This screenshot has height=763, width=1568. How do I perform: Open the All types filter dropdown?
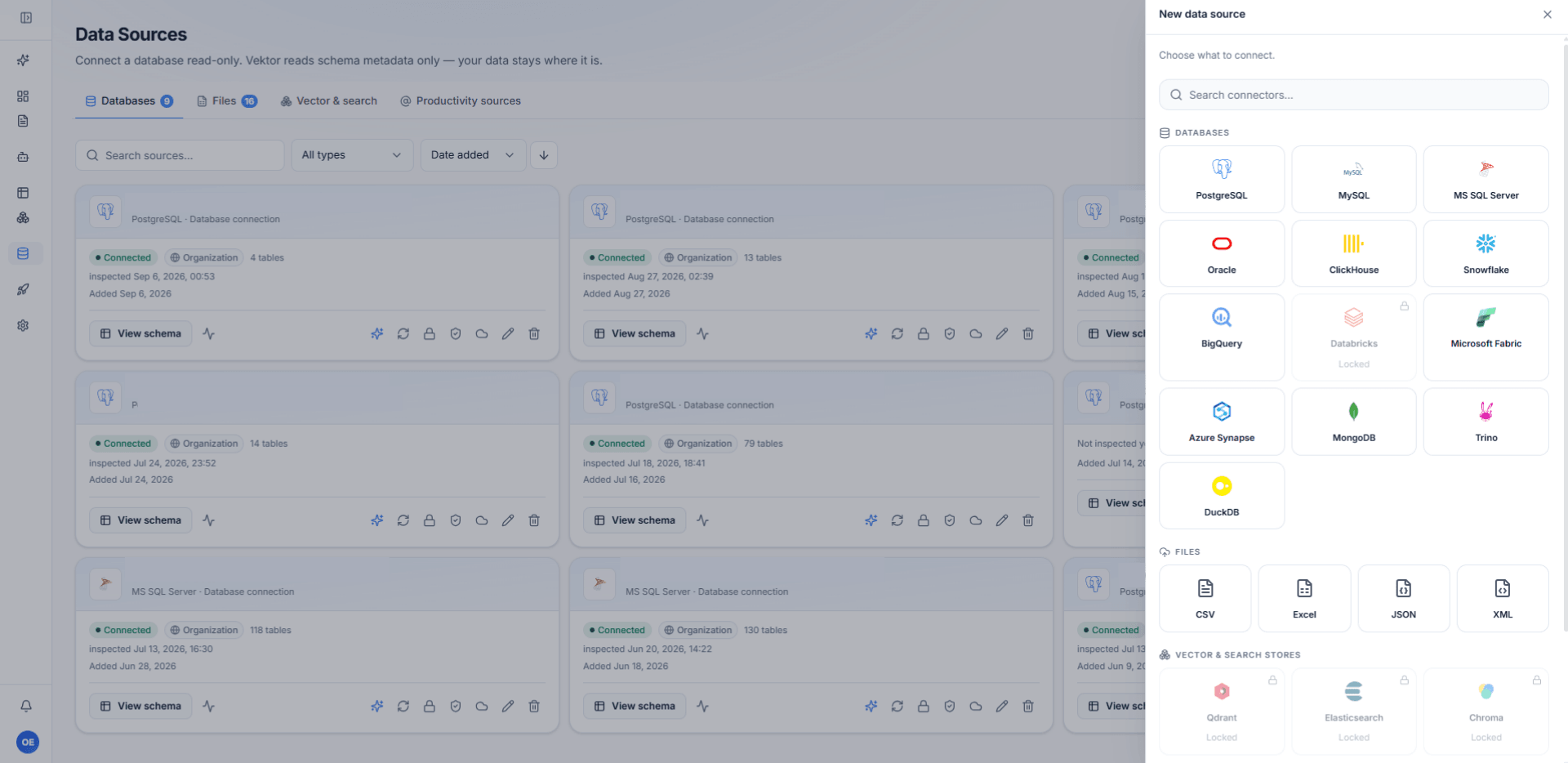click(x=352, y=155)
